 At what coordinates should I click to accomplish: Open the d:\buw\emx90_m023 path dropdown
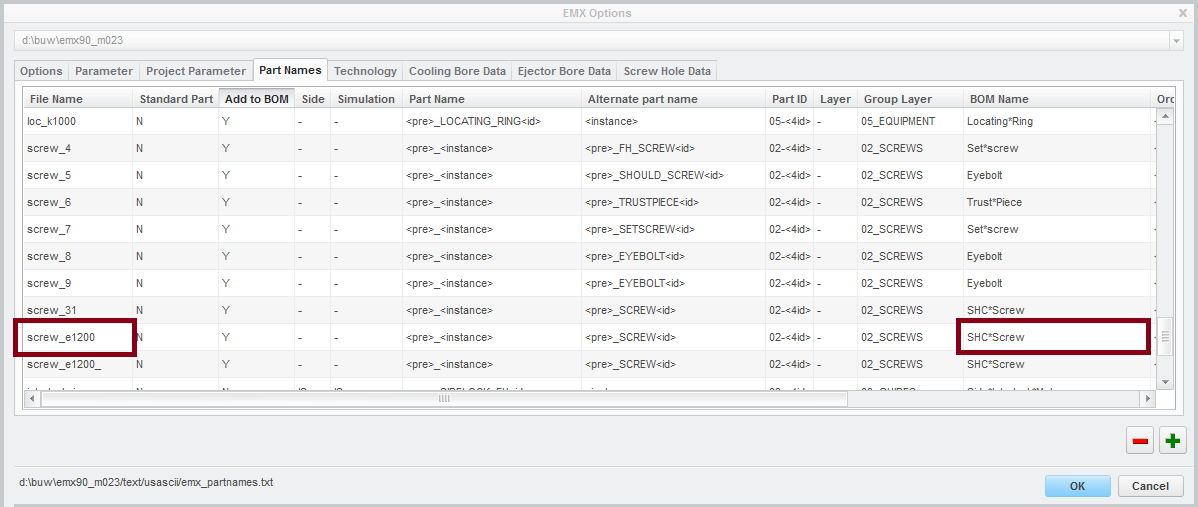(x=1175, y=40)
